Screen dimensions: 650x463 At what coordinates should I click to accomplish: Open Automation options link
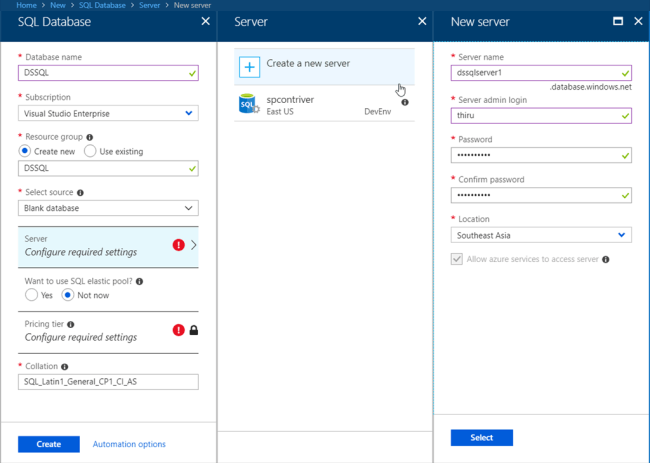pyautogui.click(x=129, y=444)
